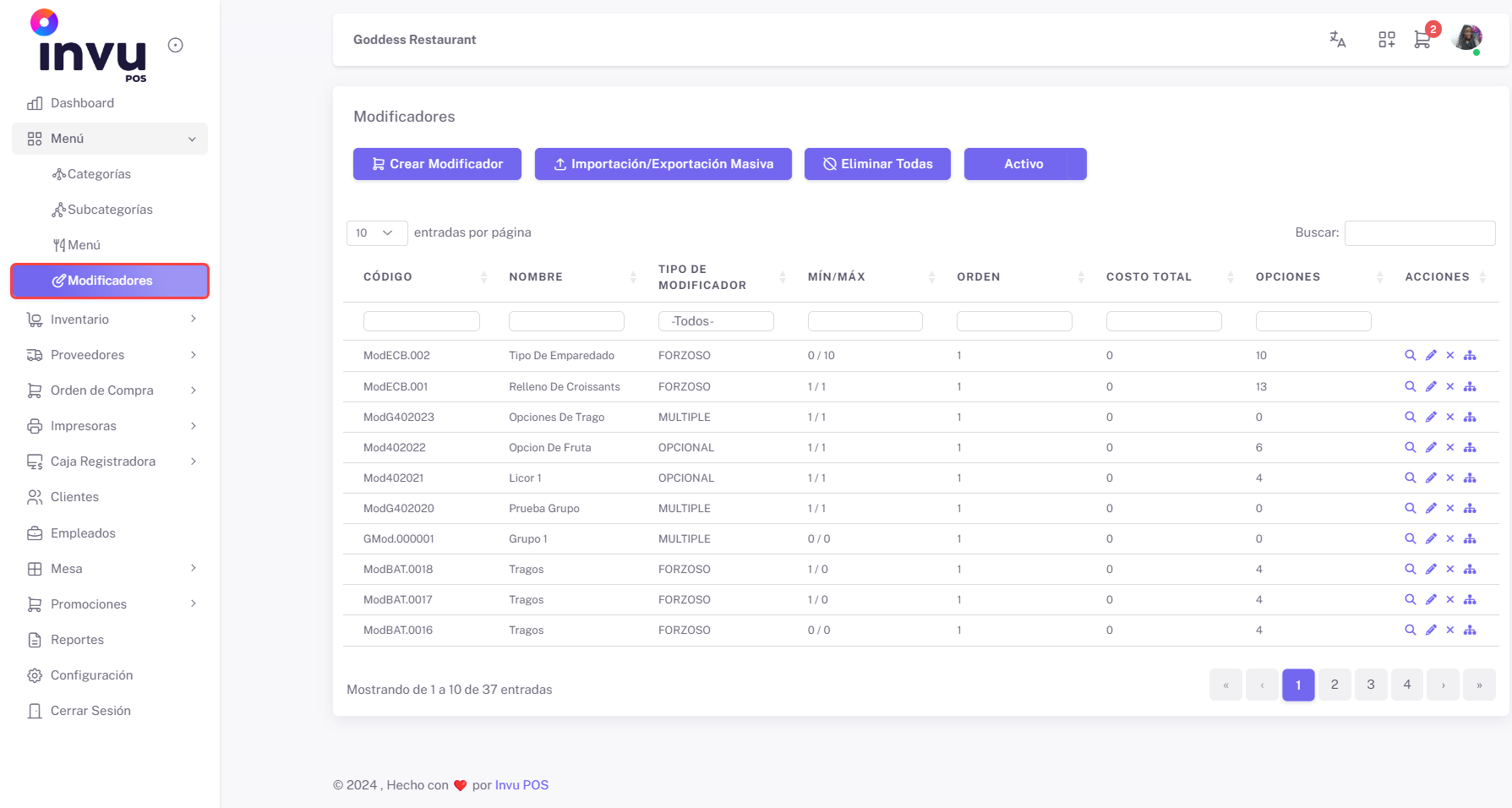Open the Menú submenu item
1512x808 pixels.
click(110, 245)
